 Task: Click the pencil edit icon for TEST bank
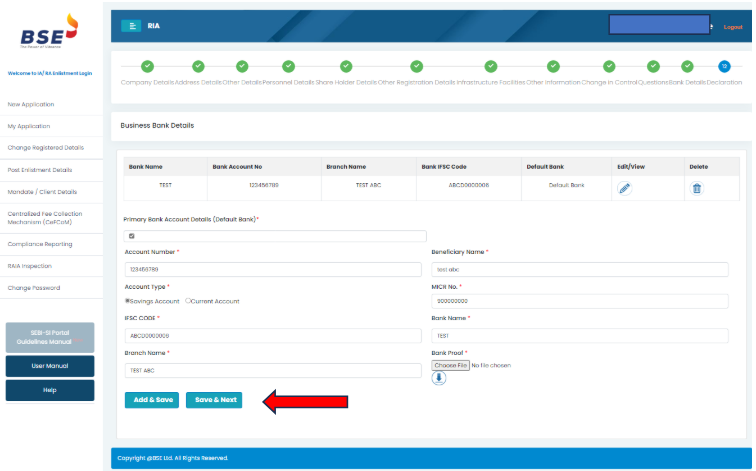pos(624,187)
